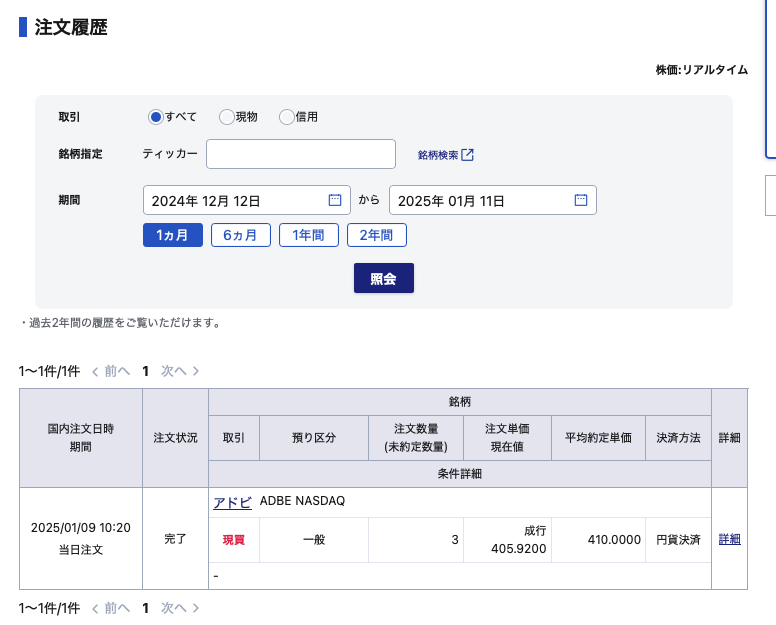Select the 信用 radio button
This screenshot has width=776, height=625.
coord(287,117)
